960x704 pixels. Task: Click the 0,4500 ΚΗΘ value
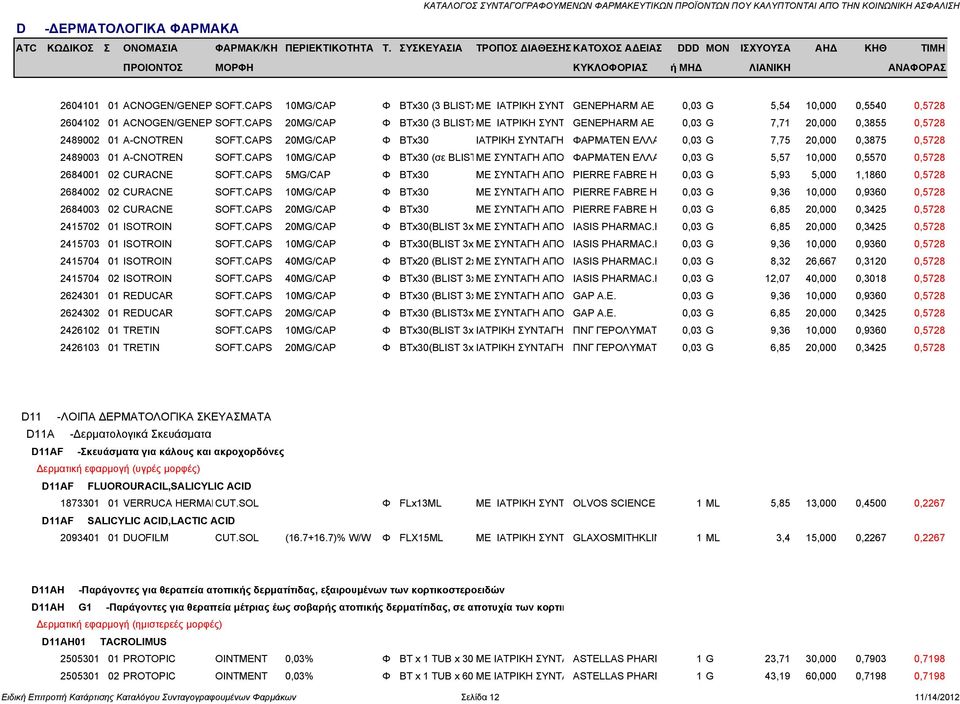coord(871,503)
